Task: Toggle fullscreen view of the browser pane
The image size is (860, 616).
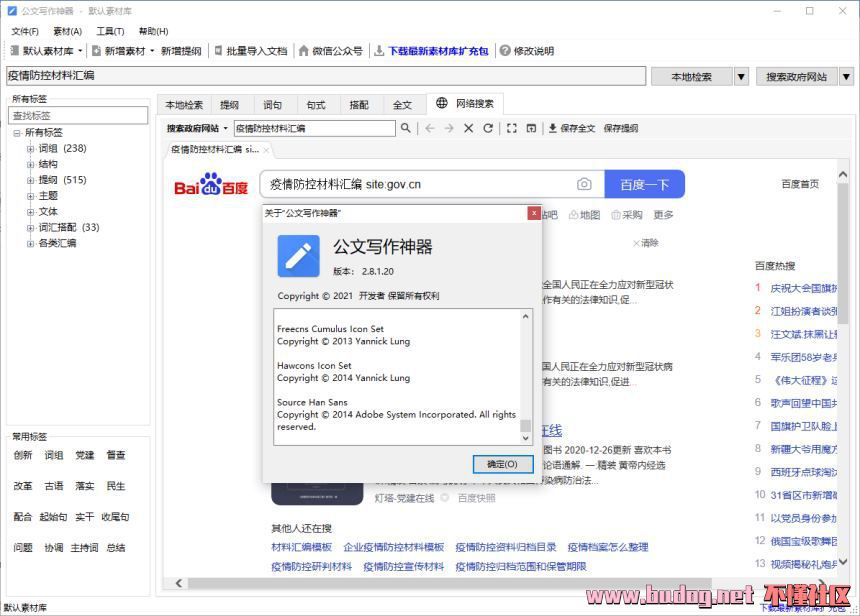Action: point(512,128)
